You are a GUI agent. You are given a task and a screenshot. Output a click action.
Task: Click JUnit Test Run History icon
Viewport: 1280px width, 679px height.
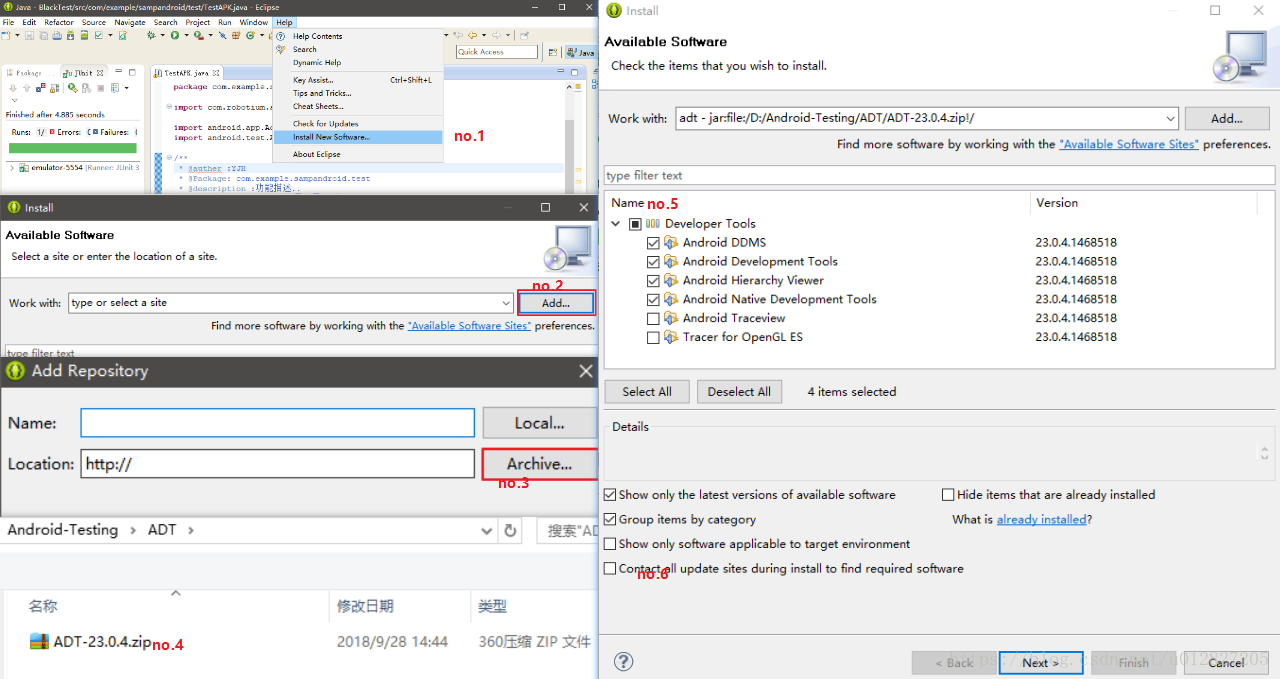coord(115,88)
